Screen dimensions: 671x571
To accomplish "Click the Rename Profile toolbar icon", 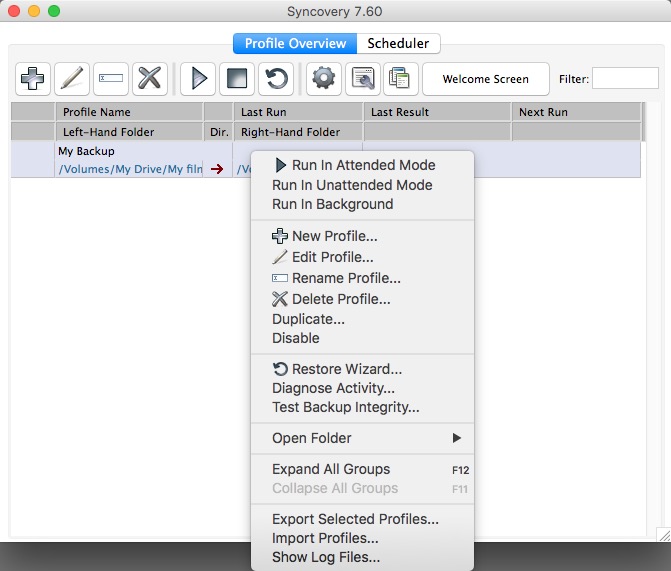I will point(111,79).
